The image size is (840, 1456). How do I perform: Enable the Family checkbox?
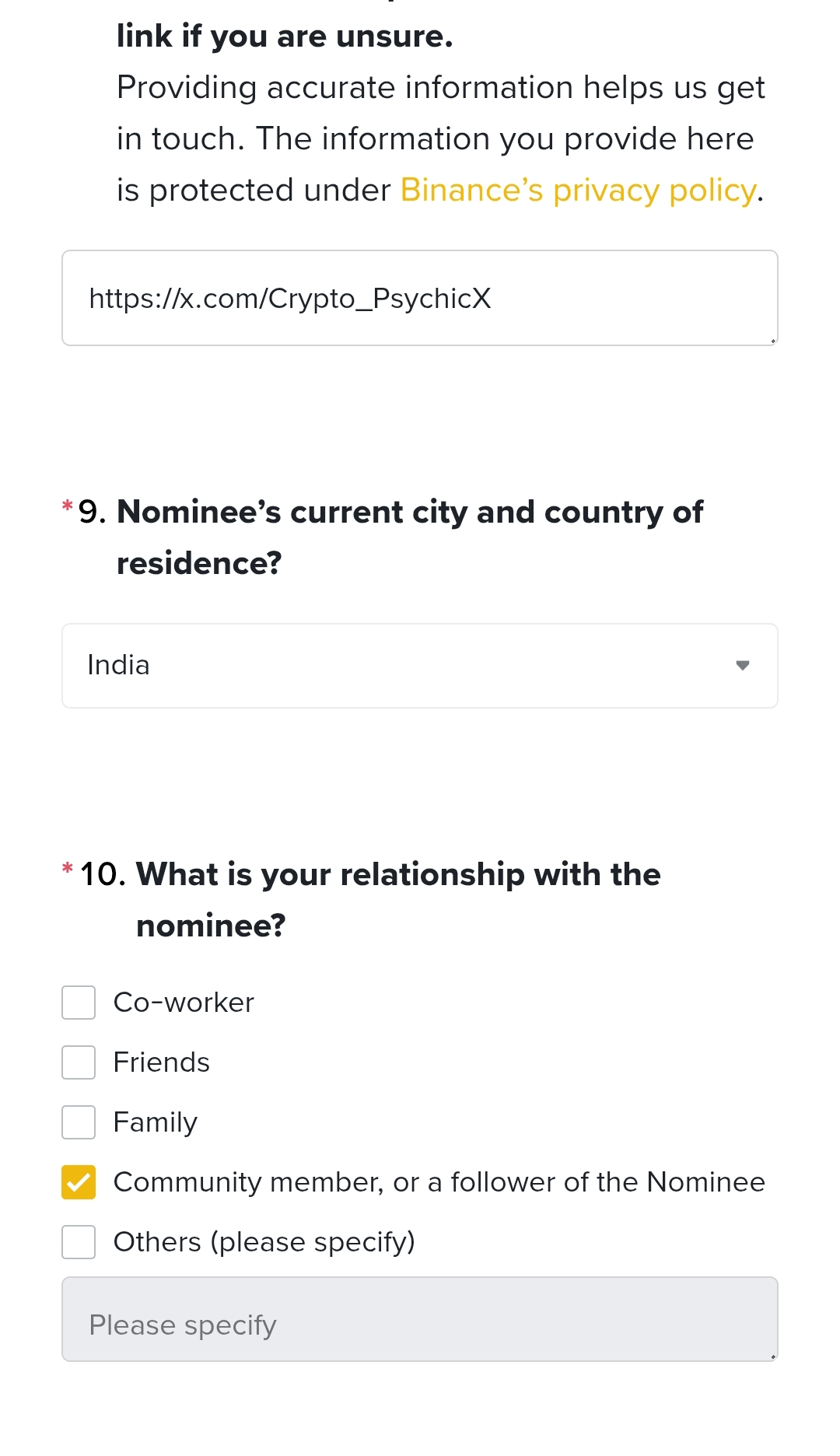tap(79, 1122)
